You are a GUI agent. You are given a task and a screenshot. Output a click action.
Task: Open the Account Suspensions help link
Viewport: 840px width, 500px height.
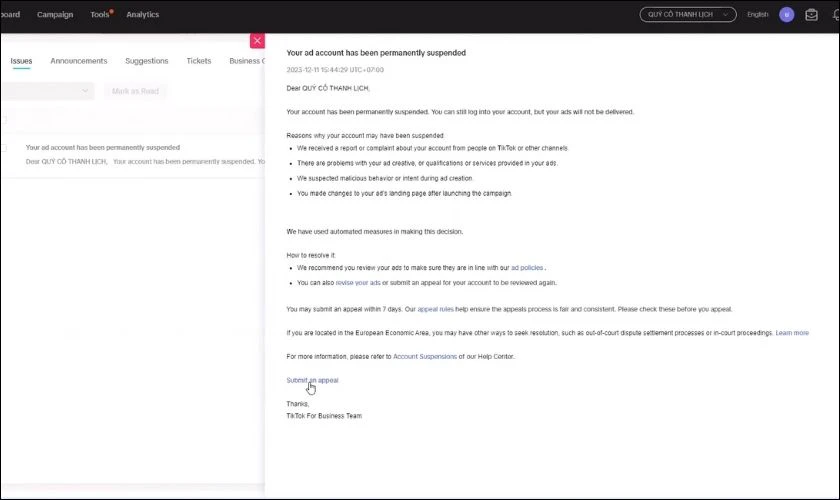tap(425, 356)
